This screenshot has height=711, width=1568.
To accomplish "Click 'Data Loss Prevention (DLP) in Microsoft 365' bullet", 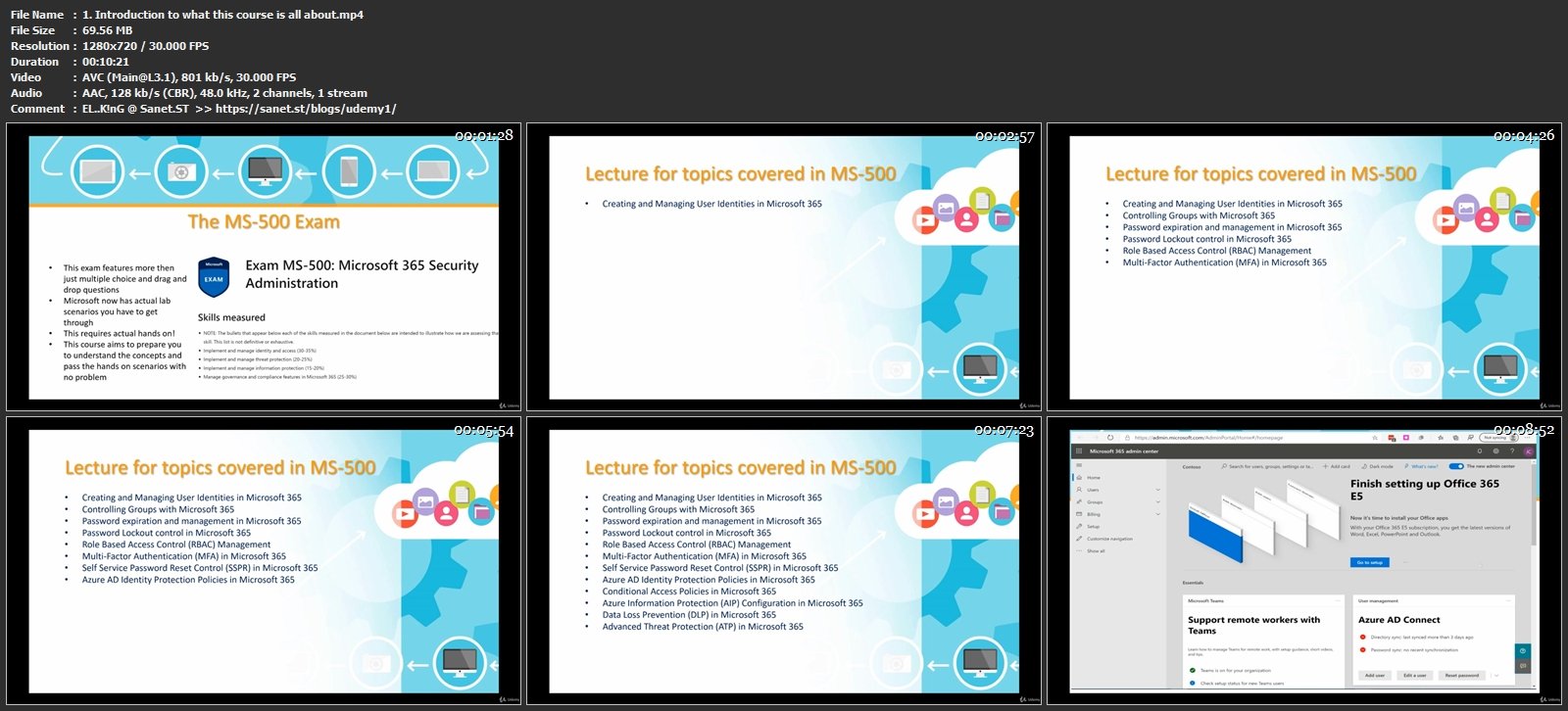I will pos(689,615).
